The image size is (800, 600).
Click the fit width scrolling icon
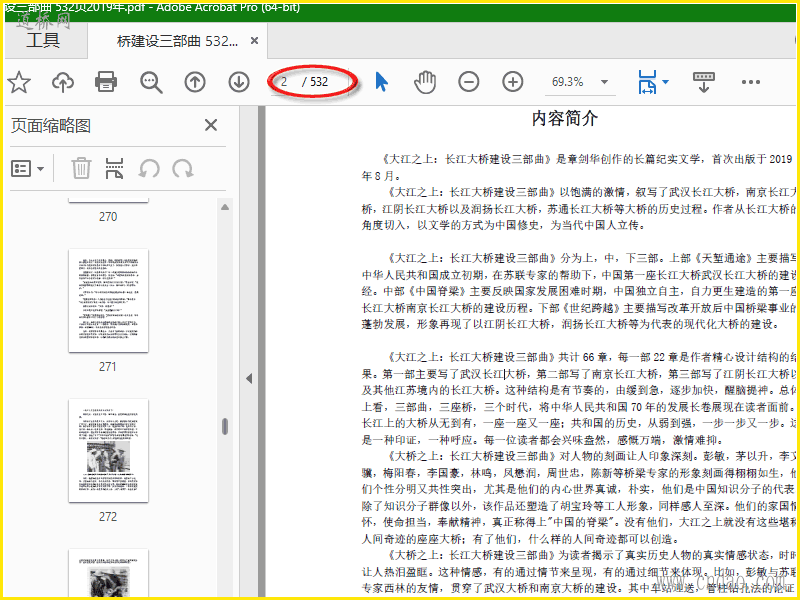click(647, 82)
